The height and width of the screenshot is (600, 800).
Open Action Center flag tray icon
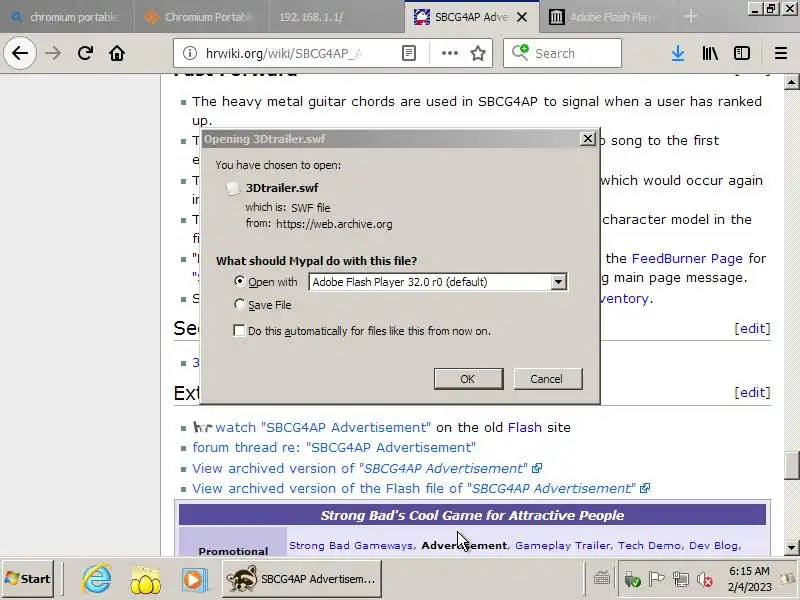[656, 580]
